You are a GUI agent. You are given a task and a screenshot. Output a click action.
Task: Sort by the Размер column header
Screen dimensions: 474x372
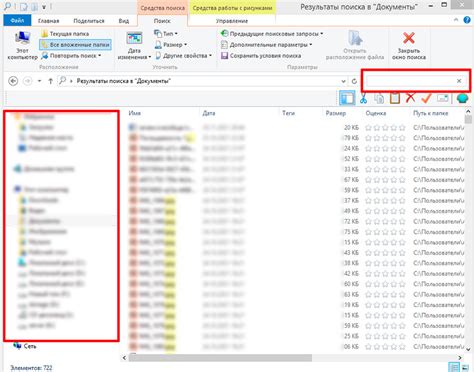coord(336,113)
